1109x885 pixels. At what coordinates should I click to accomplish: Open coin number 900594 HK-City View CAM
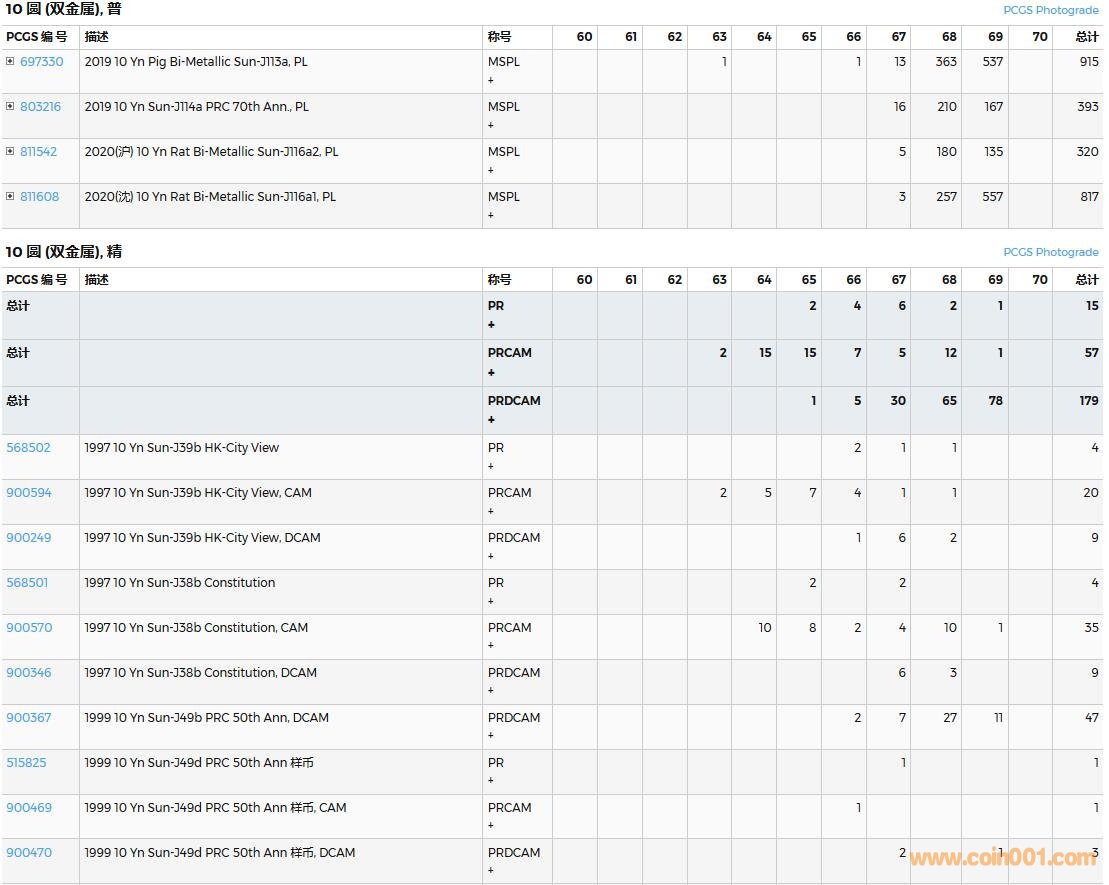(x=29, y=493)
